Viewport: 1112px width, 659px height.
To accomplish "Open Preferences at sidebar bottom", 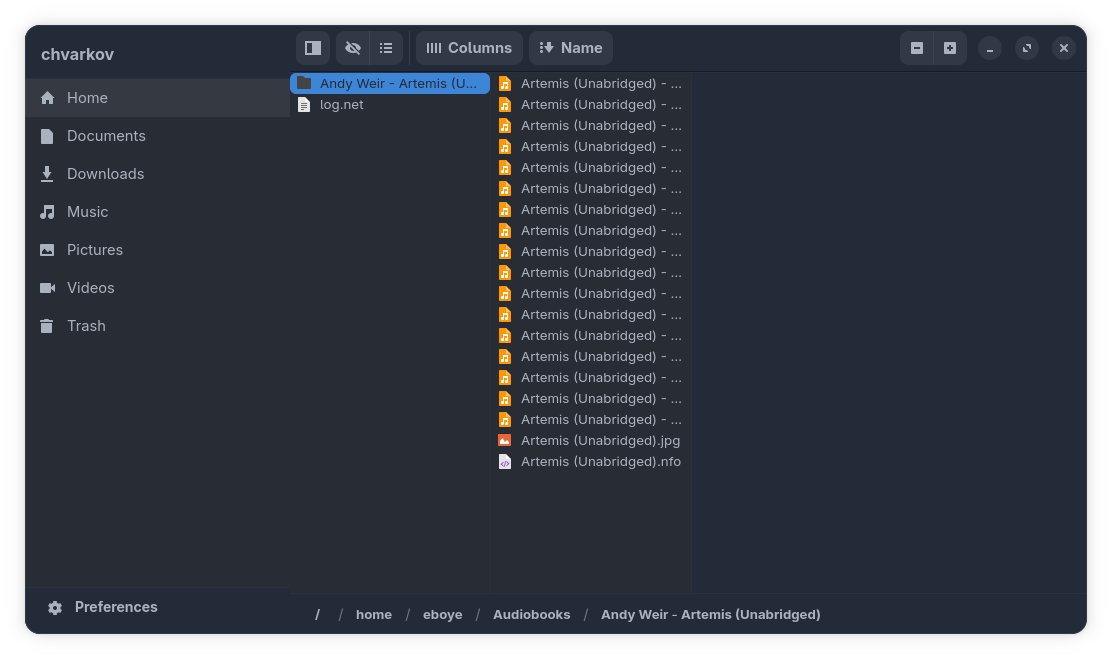I will click(x=103, y=607).
